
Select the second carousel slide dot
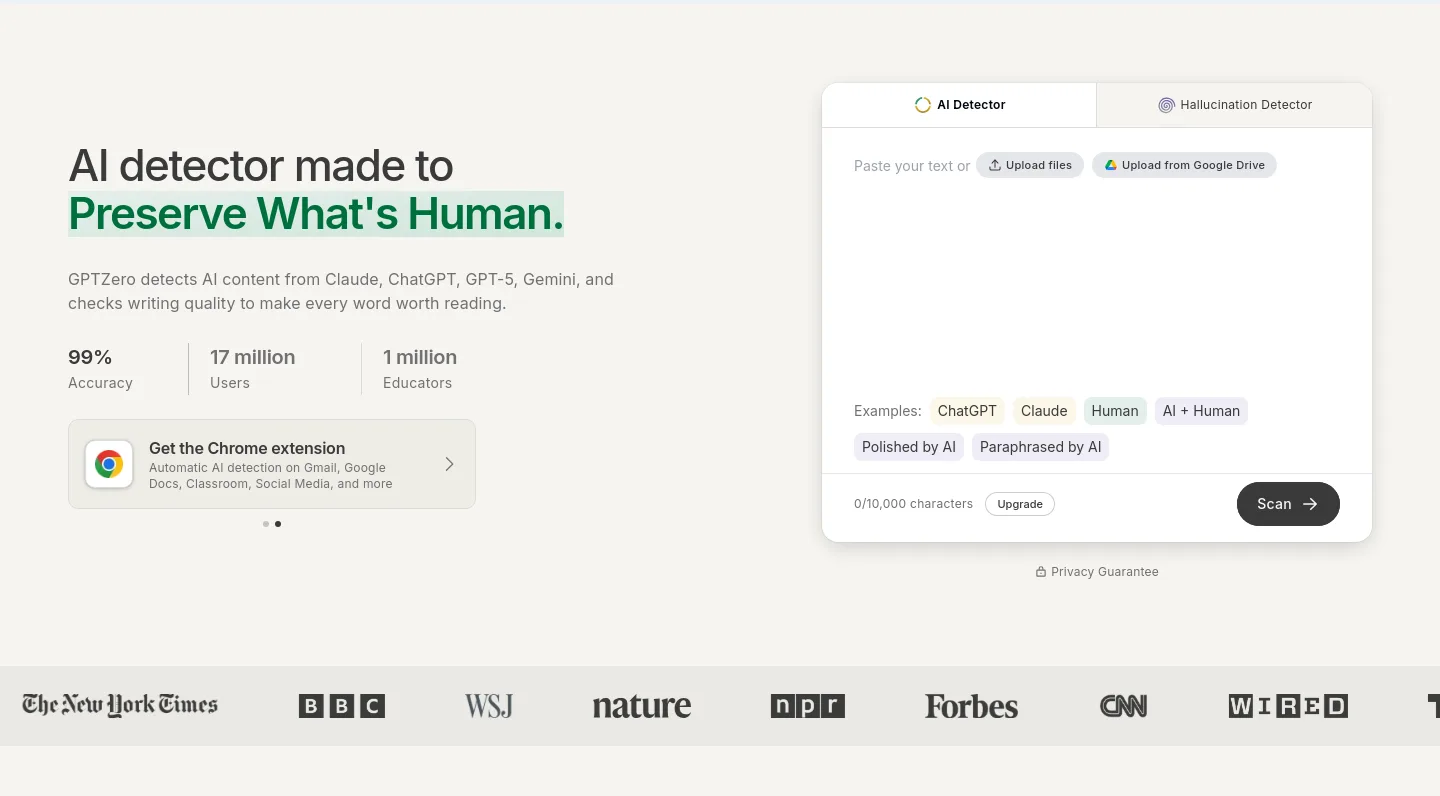click(x=278, y=524)
